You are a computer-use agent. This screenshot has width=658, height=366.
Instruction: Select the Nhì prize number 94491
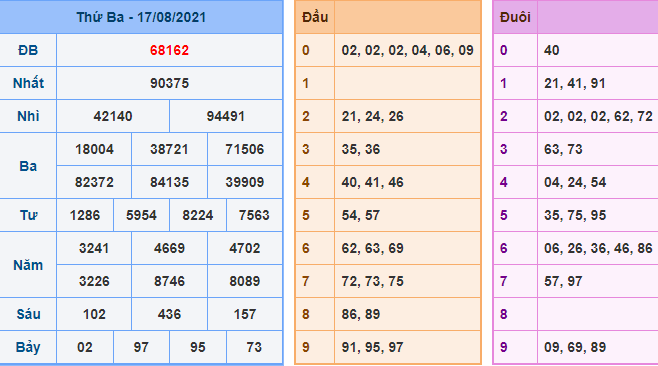(226, 116)
